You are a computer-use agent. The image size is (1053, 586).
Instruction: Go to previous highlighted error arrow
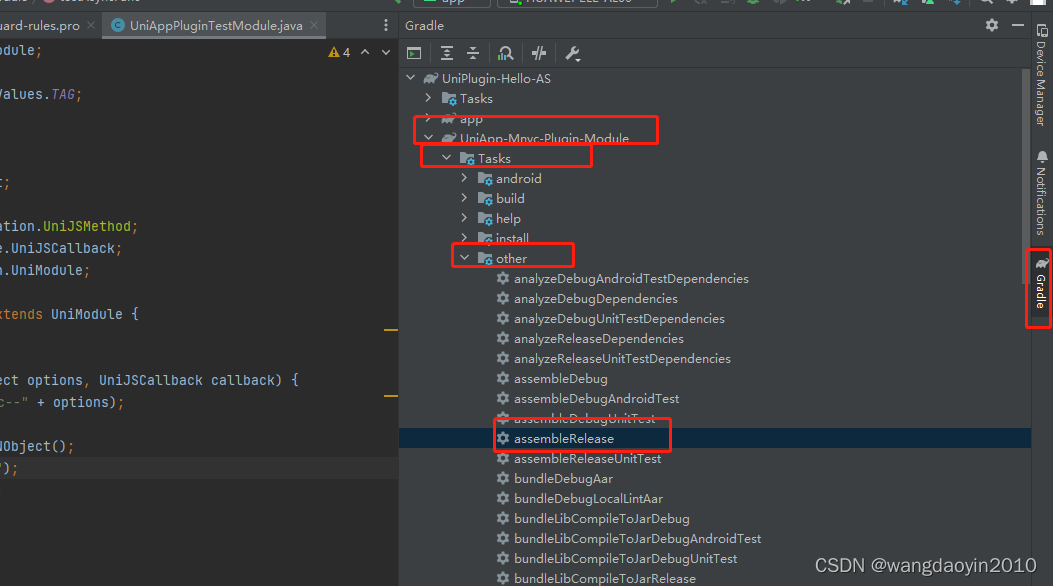click(365, 52)
